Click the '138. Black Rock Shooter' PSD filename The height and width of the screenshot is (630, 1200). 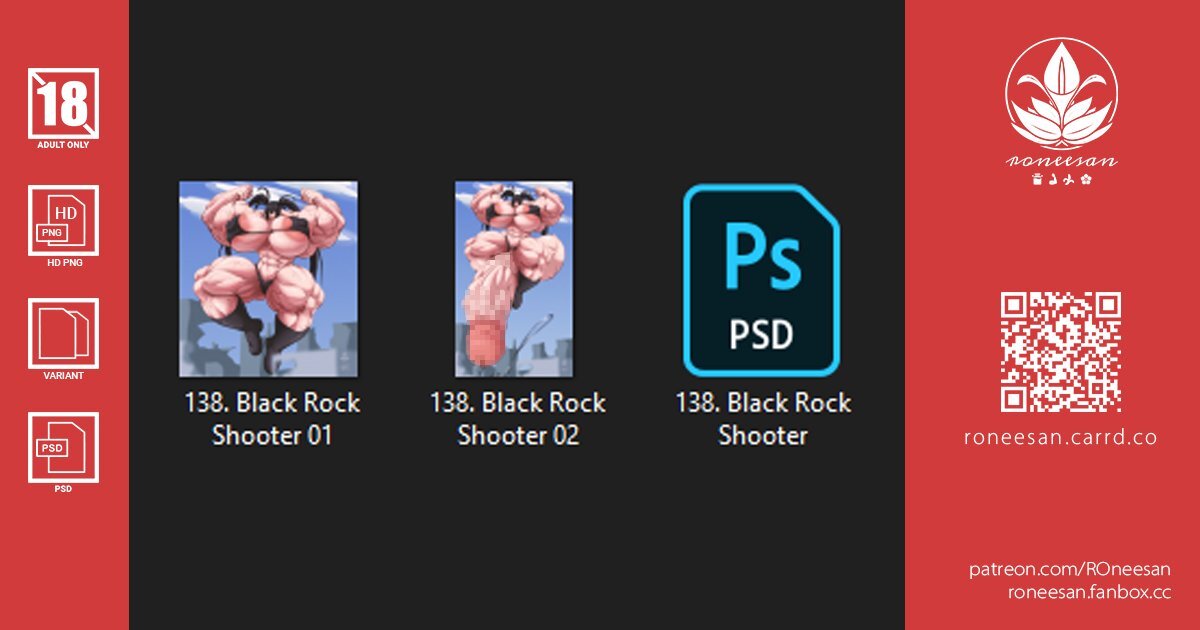(x=763, y=419)
